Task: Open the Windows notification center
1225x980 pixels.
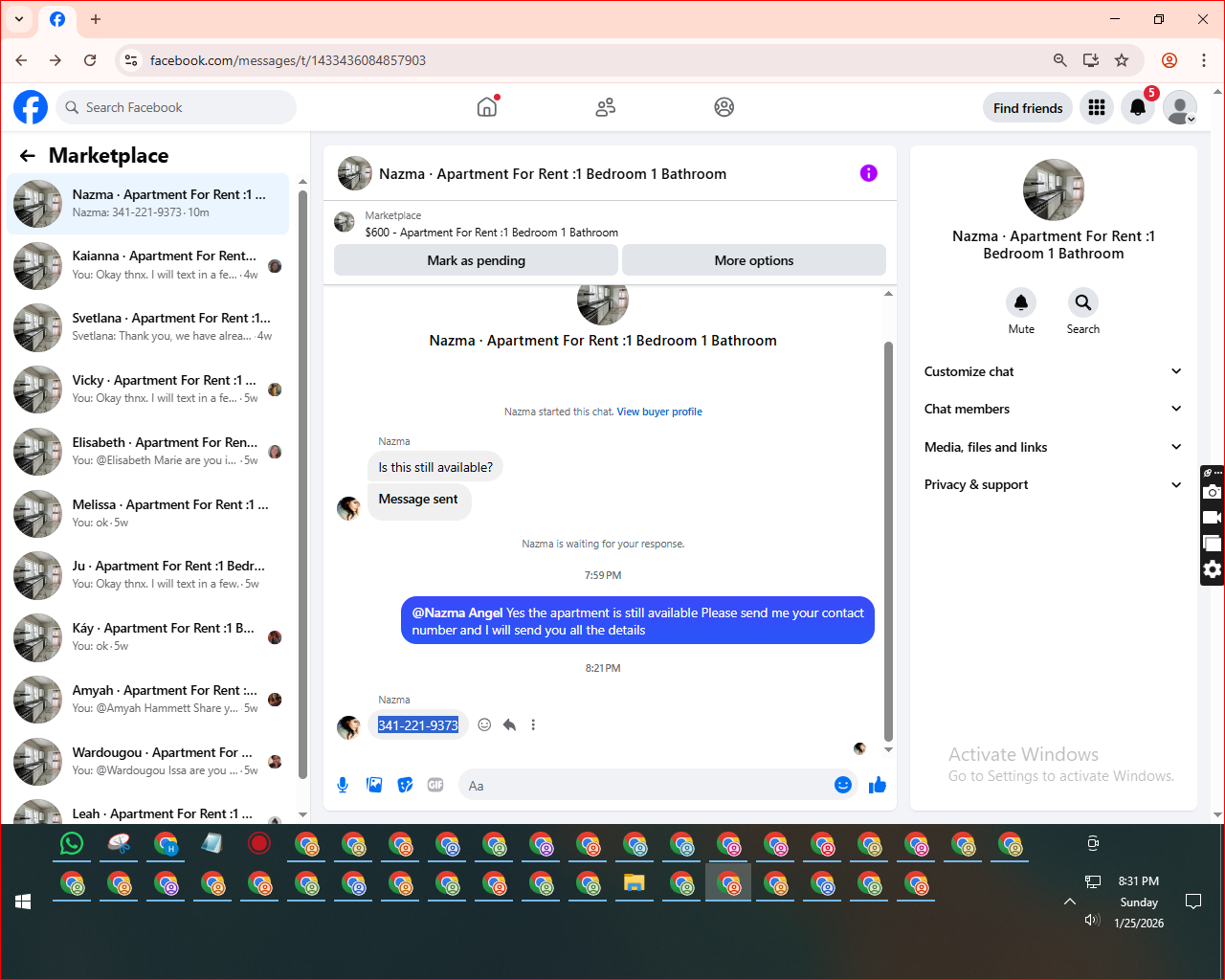Action: click(x=1193, y=902)
